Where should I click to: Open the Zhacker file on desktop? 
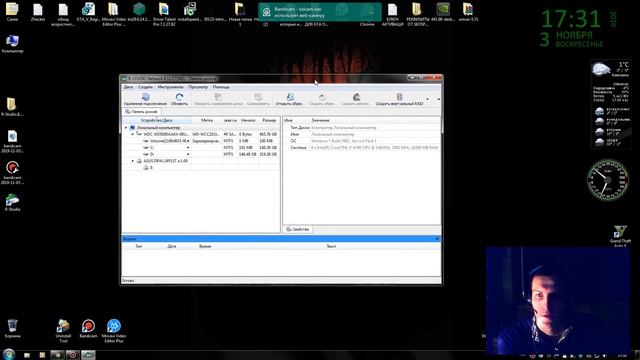tap(38, 12)
